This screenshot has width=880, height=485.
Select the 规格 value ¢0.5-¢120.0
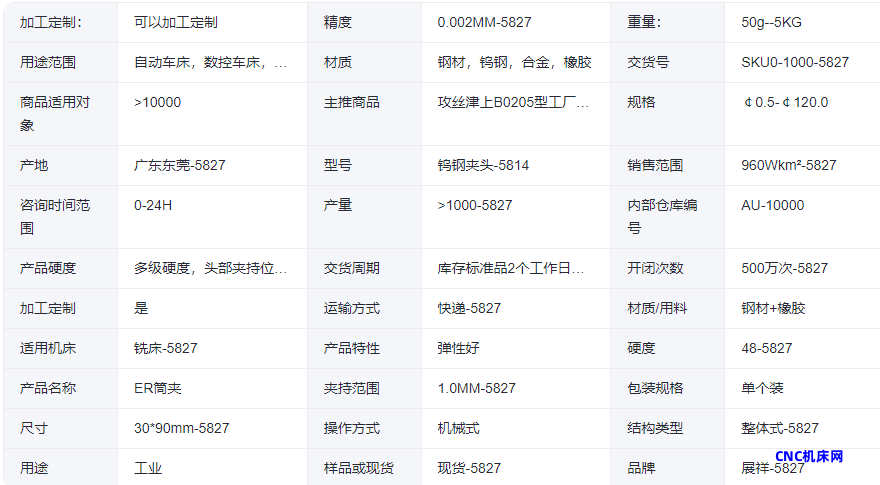(785, 102)
